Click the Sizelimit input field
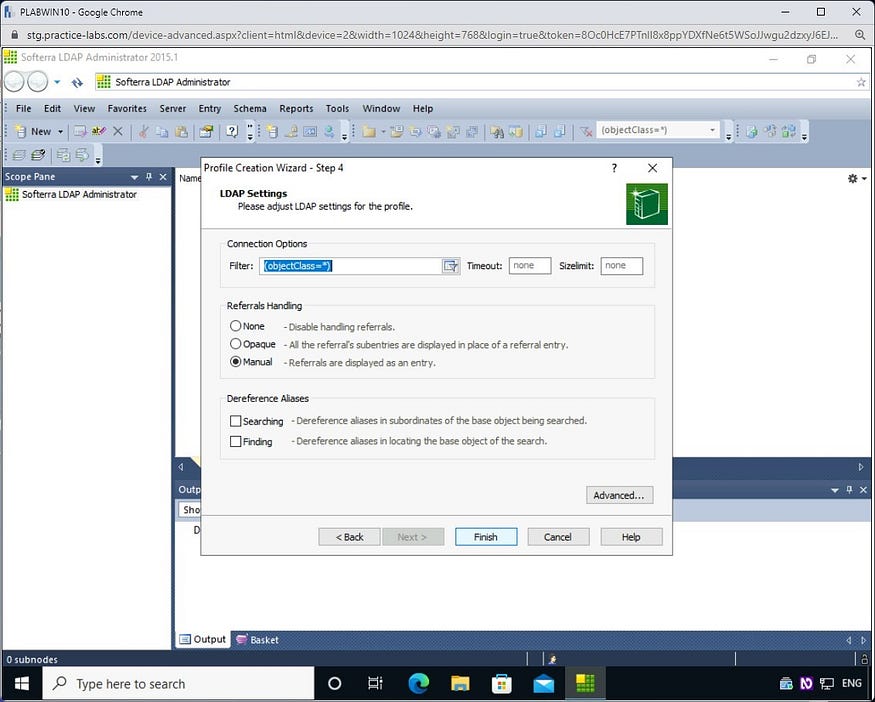 coord(622,266)
